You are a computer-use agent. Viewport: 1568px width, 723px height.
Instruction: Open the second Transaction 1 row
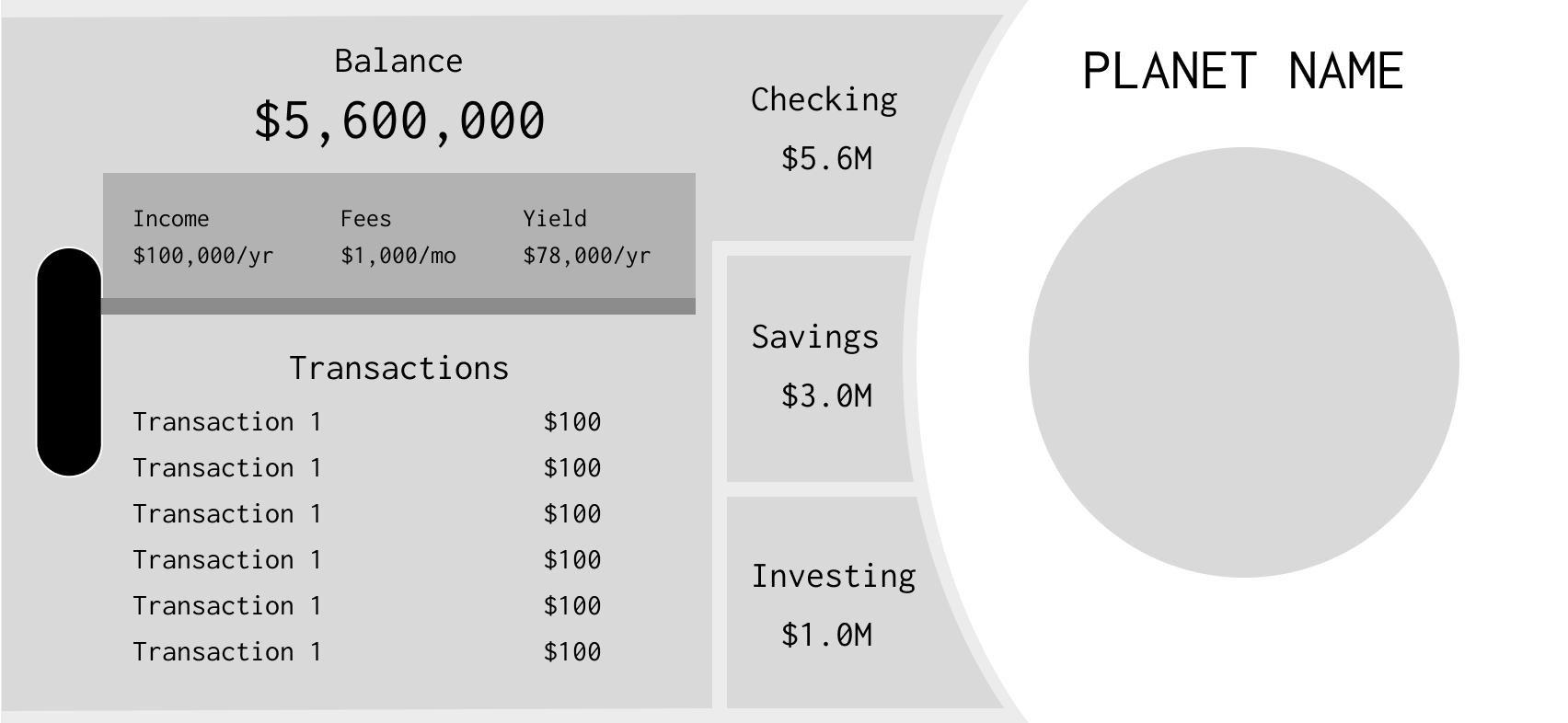coord(366,468)
